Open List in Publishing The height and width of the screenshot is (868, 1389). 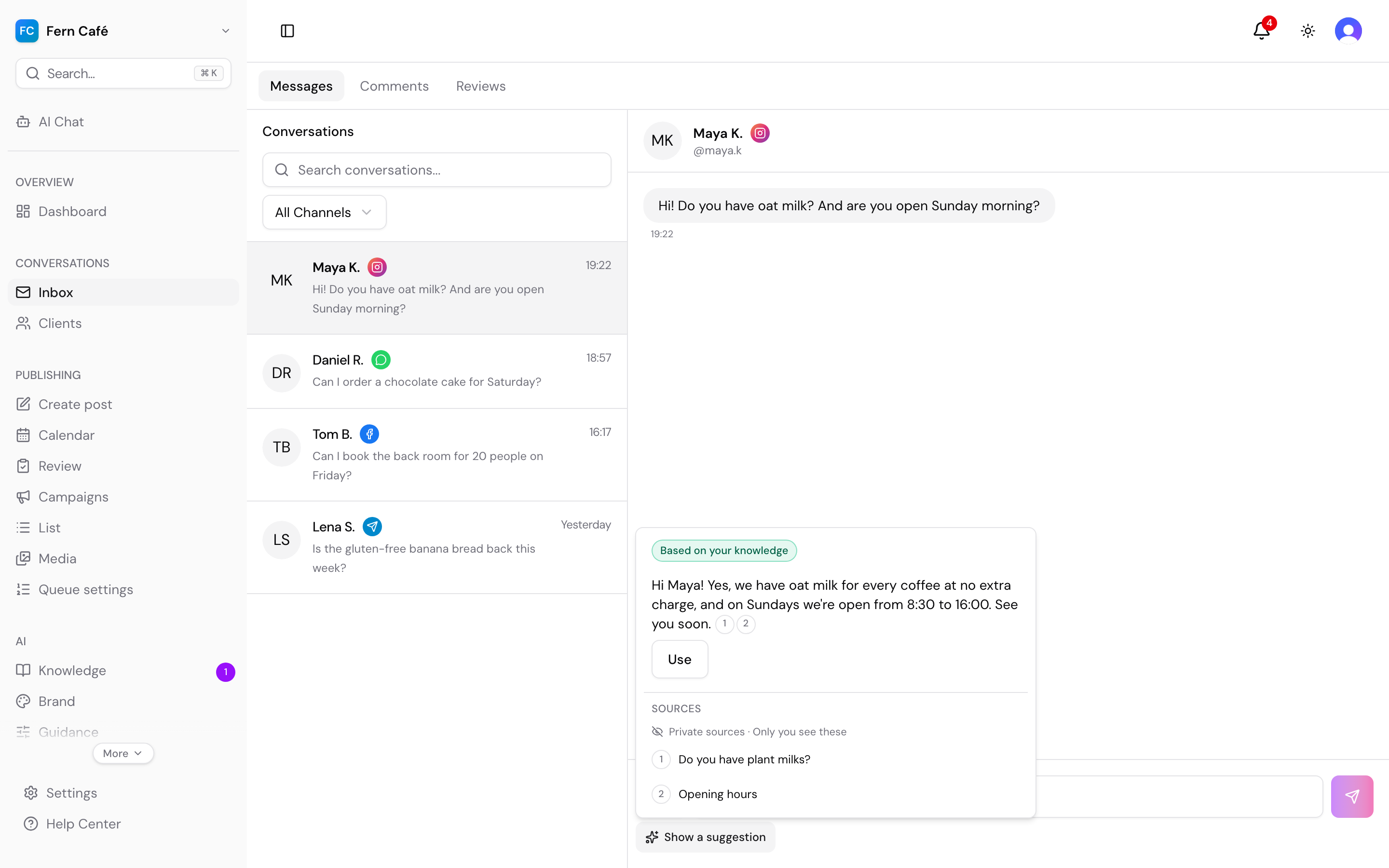coord(123,528)
